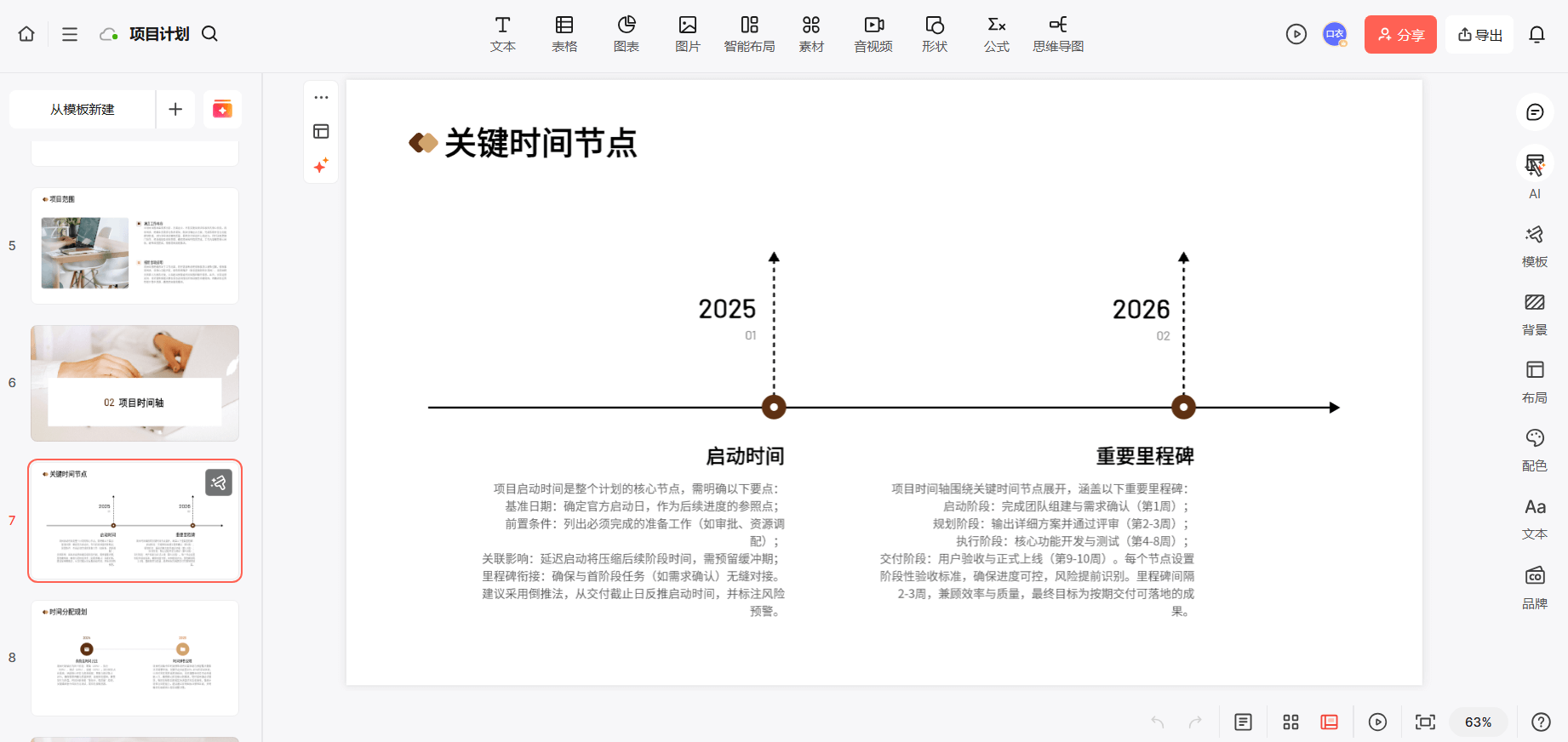Select the 01 number label under 2025

pyautogui.click(x=751, y=335)
